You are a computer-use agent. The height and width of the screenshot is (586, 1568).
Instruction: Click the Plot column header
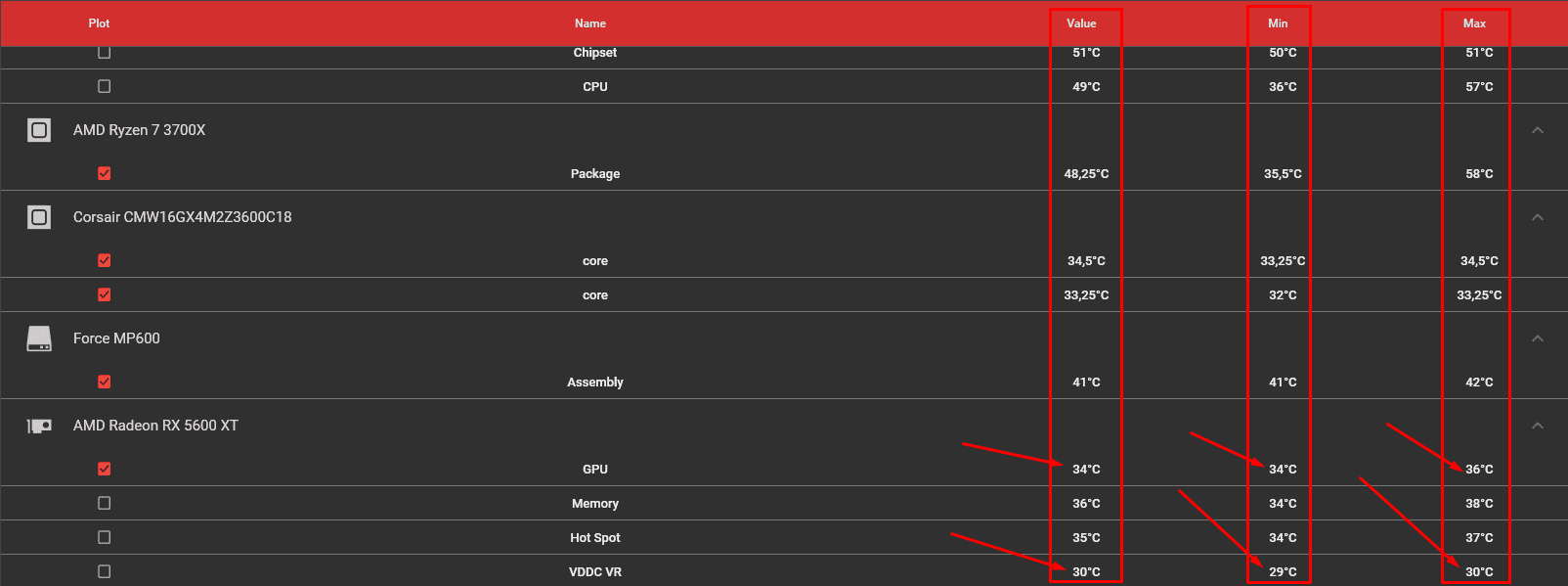click(99, 23)
